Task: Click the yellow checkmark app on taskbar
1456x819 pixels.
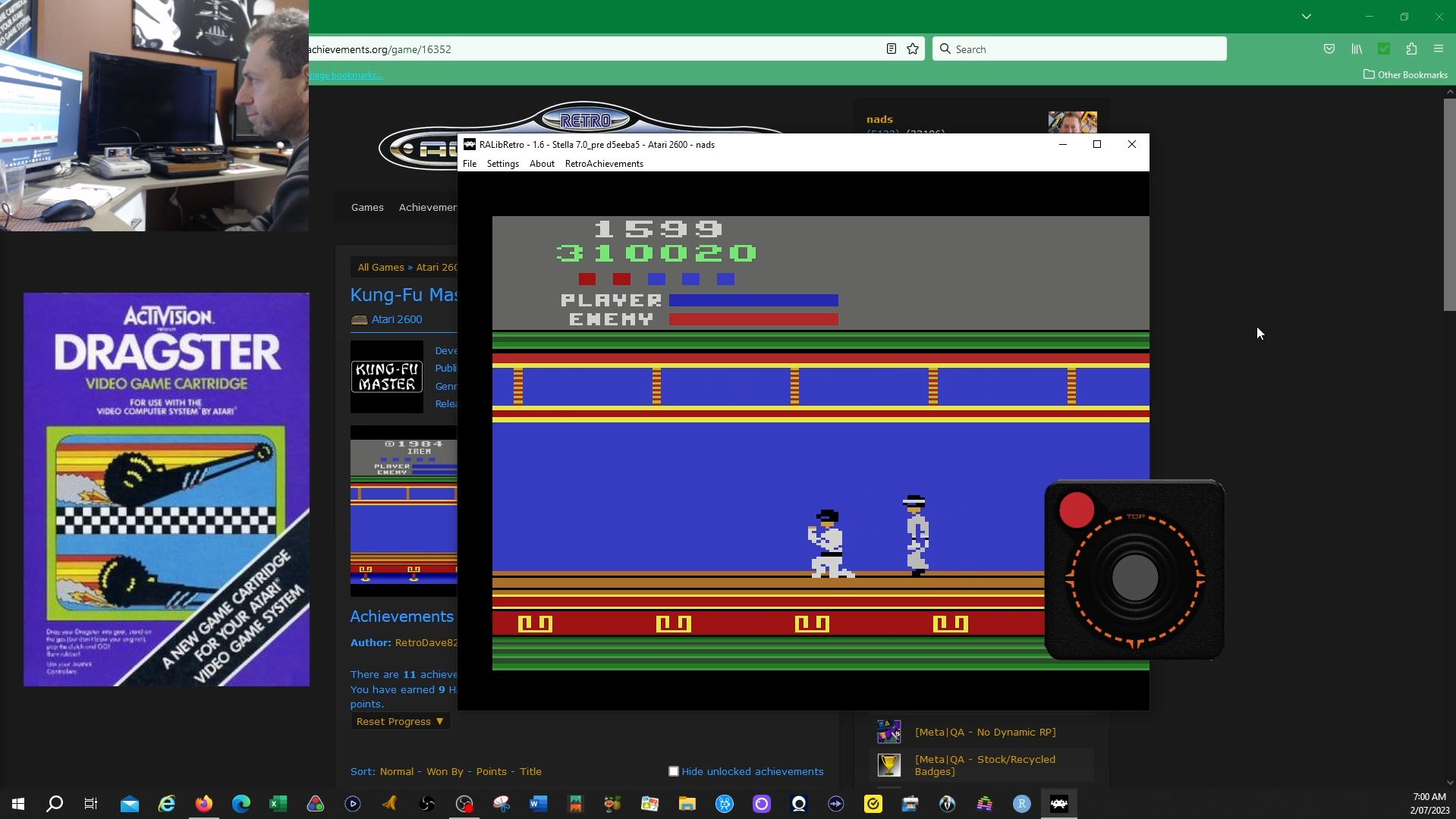Action: (873, 804)
